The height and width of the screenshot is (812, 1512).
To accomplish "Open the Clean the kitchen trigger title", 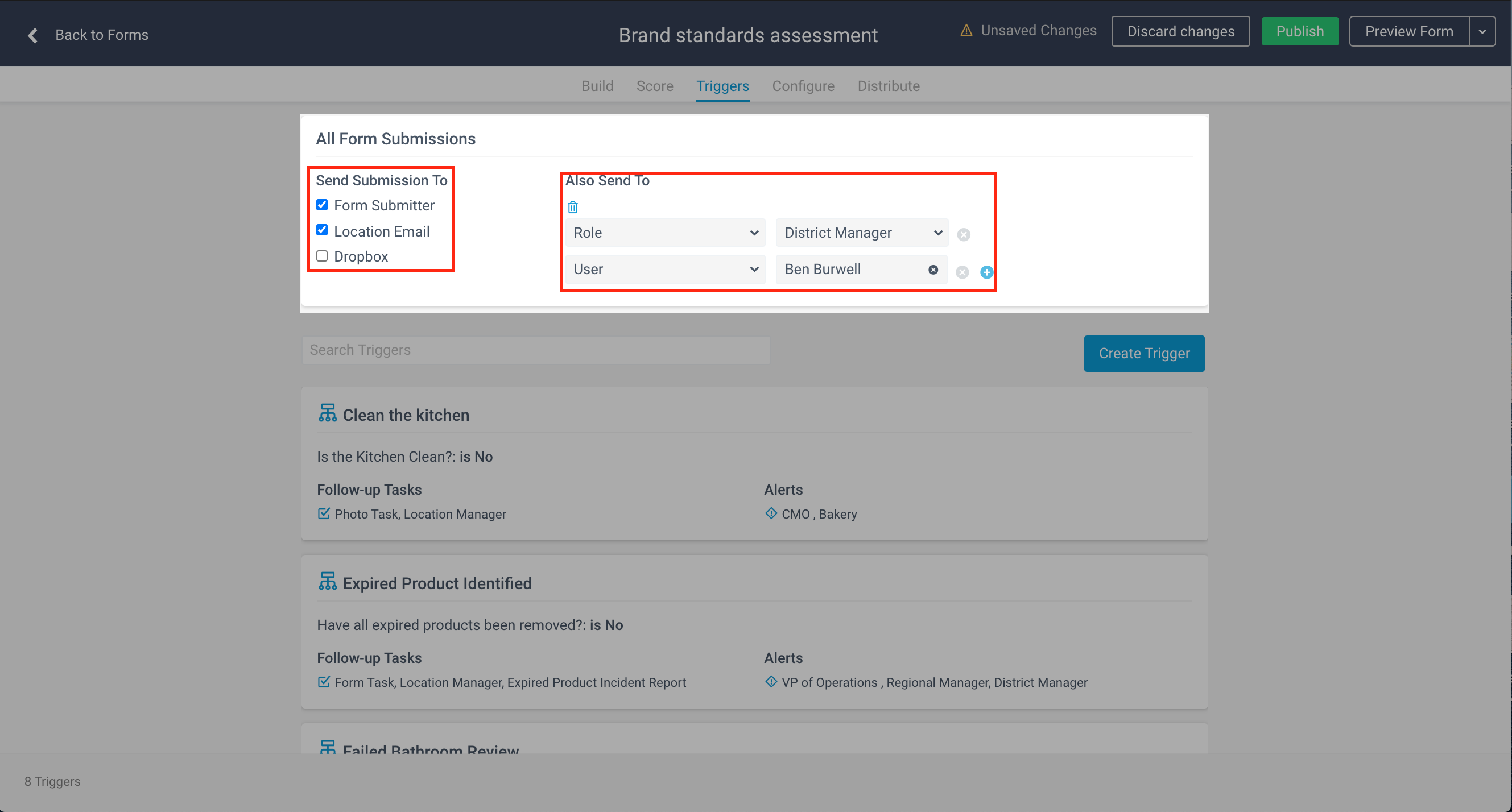I will 406,416.
